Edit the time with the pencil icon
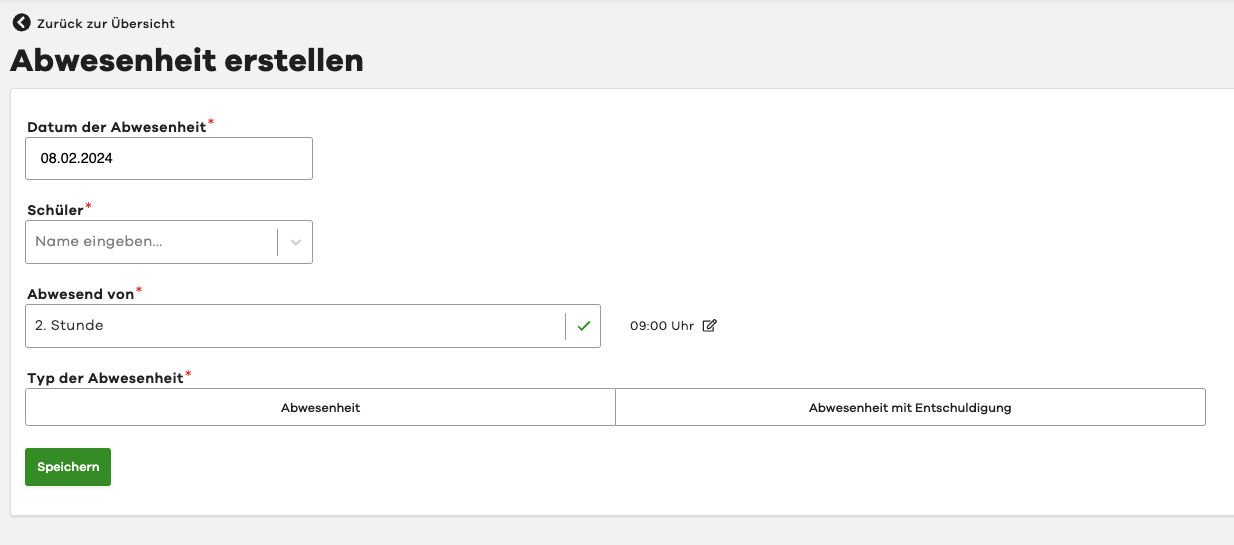Image resolution: width=1234 pixels, height=545 pixels. click(x=710, y=325)
